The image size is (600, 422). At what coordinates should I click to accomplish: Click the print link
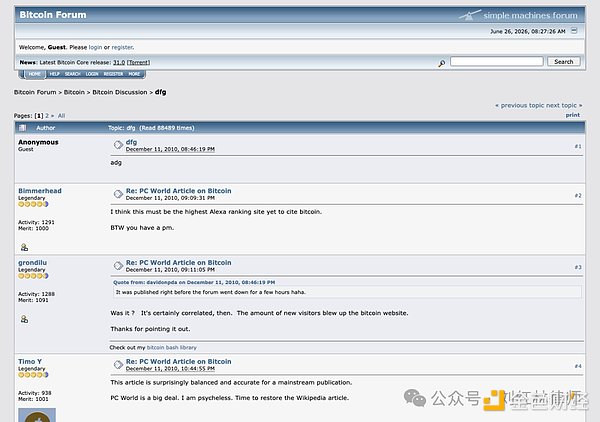[x=573, y=115]
